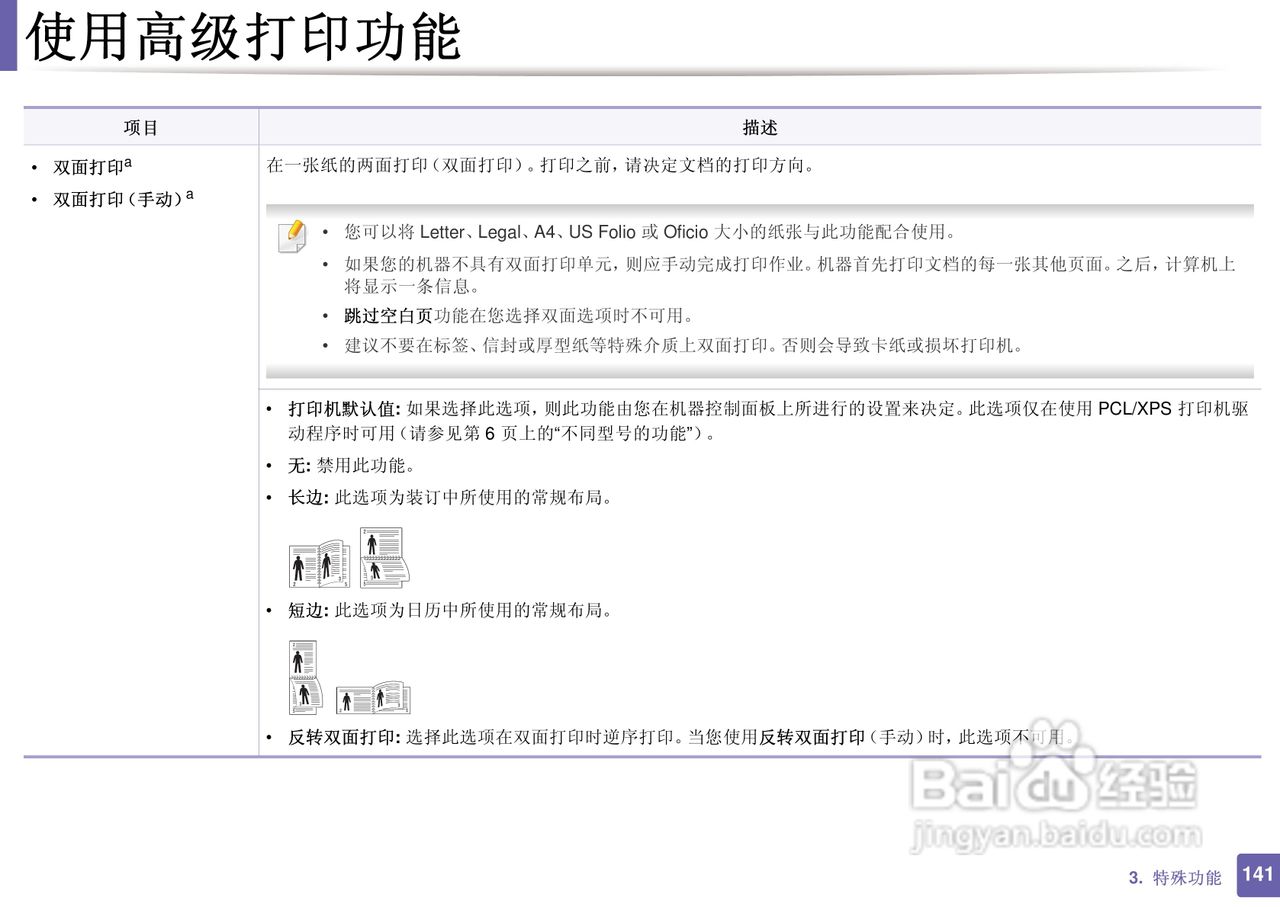1280x907 pixels.
Task: Click the 描述 column header
Action: coord(760,128)
